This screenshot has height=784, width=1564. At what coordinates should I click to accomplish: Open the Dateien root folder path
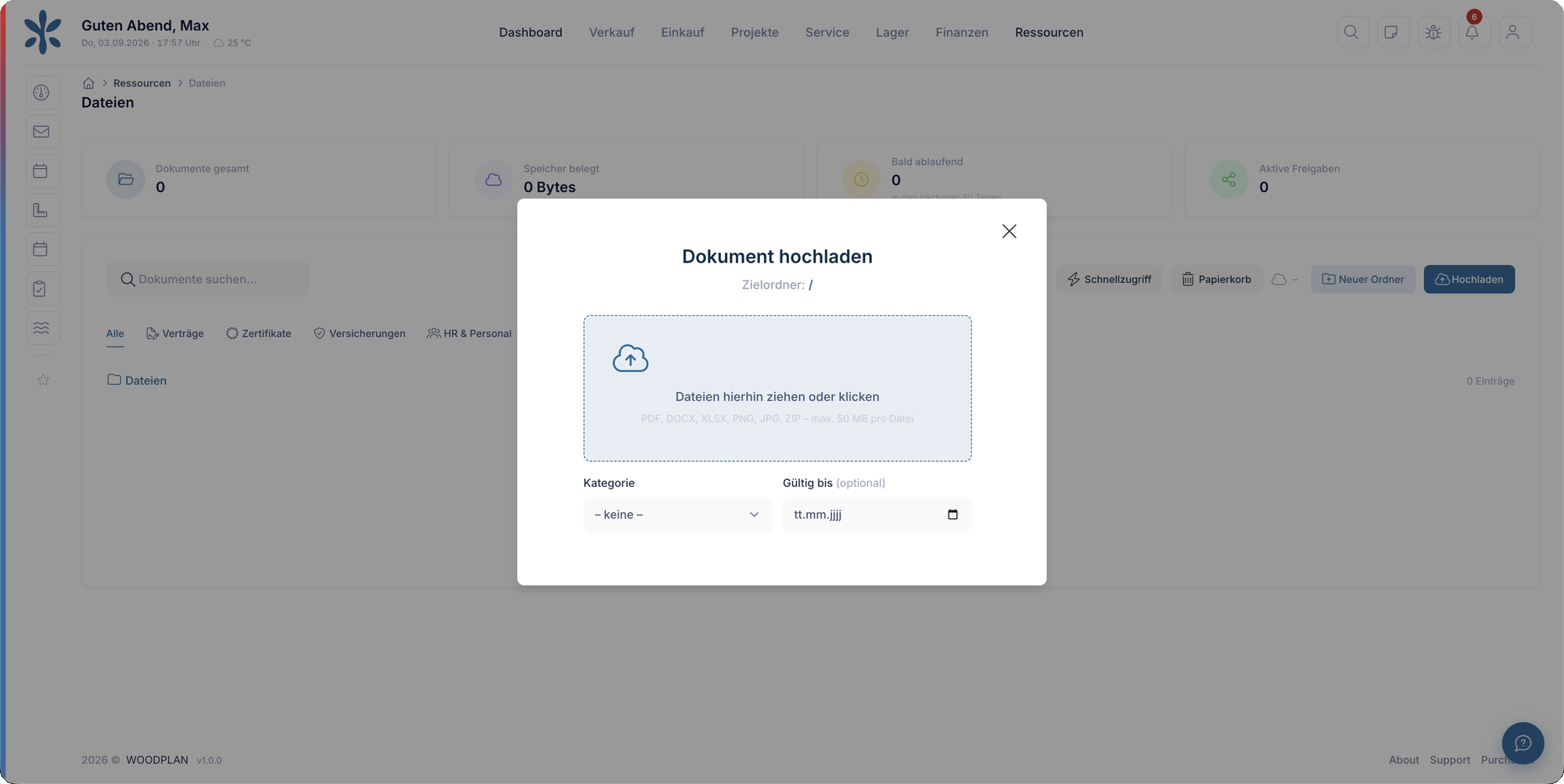pyautogui.click(x=137, y=381)
